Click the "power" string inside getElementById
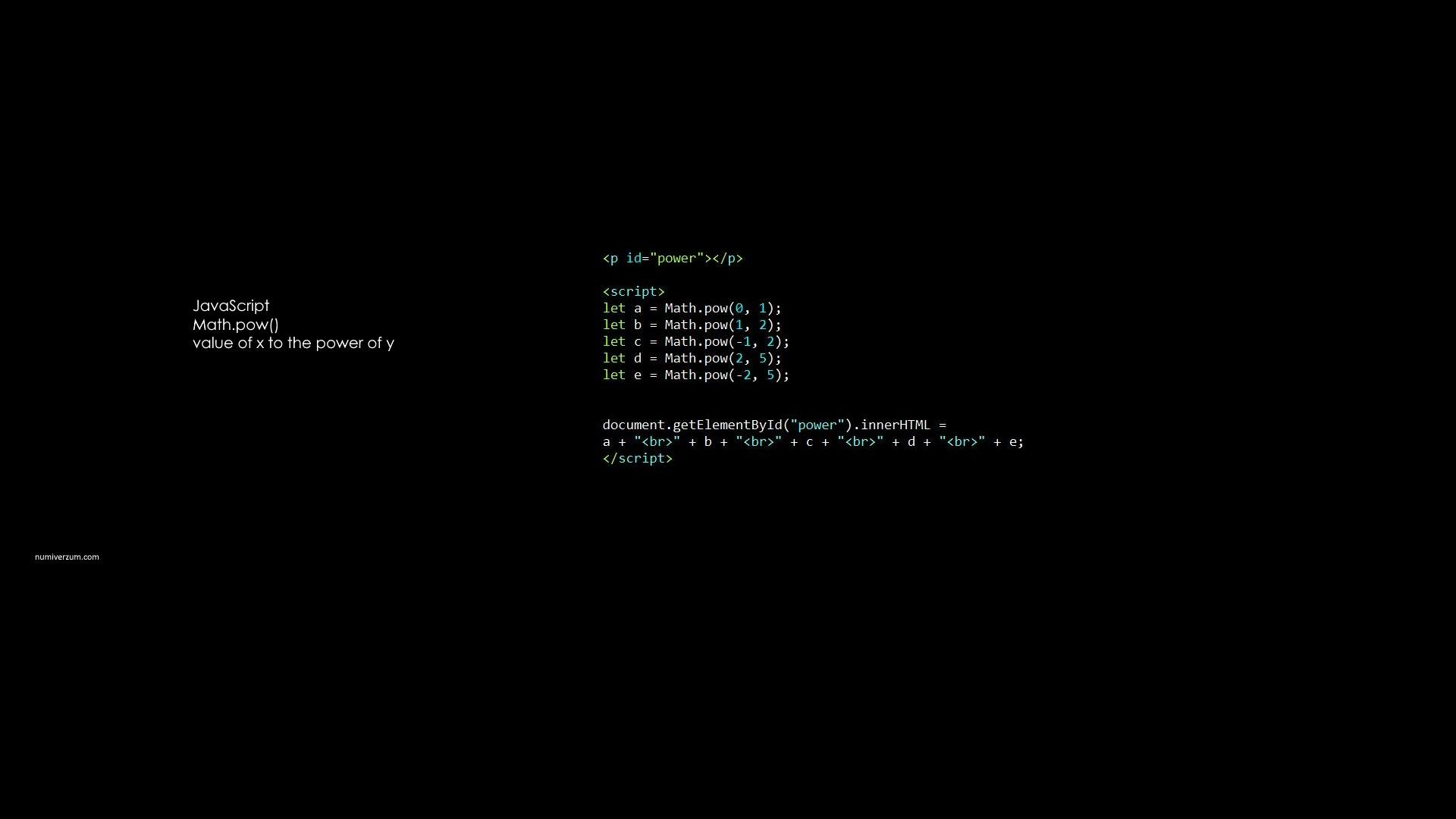The width and height of the screenshot is (1456, 819). pyautogui.click(x=817, y=425)
